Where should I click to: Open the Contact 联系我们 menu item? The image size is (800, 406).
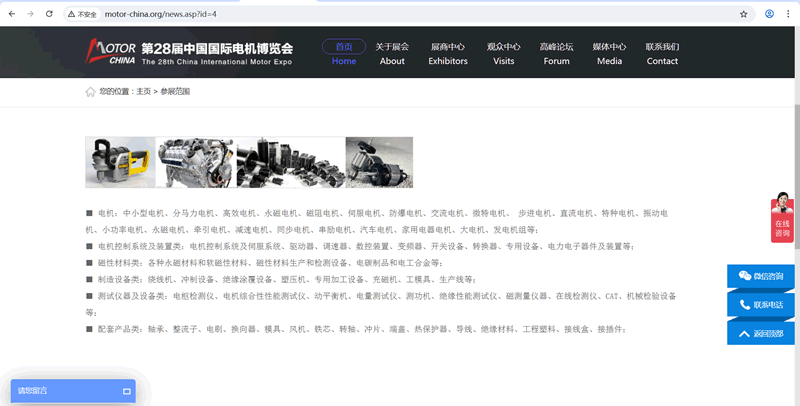point(662,53)
